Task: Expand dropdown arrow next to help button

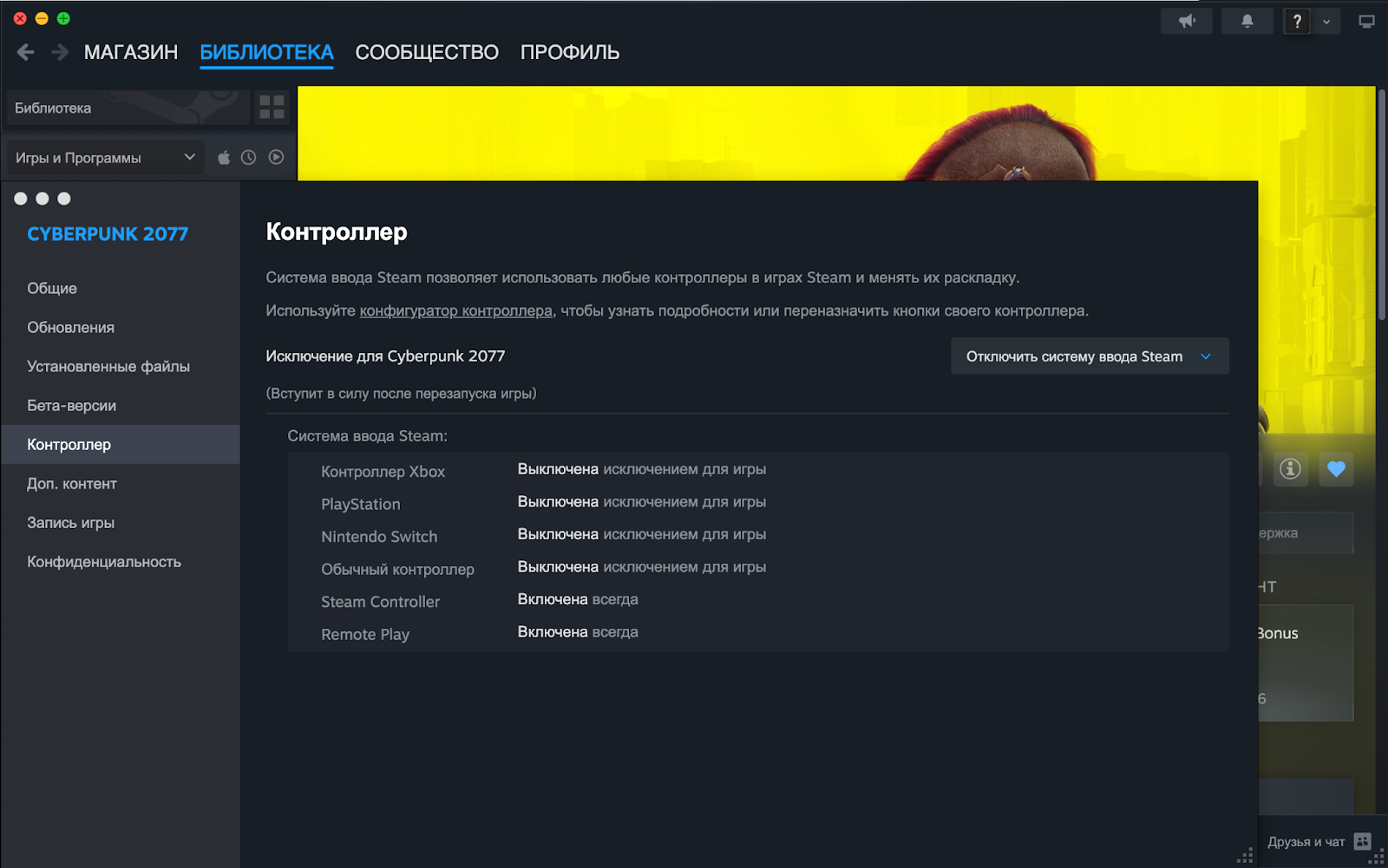Action: [x=1326, y=22]
